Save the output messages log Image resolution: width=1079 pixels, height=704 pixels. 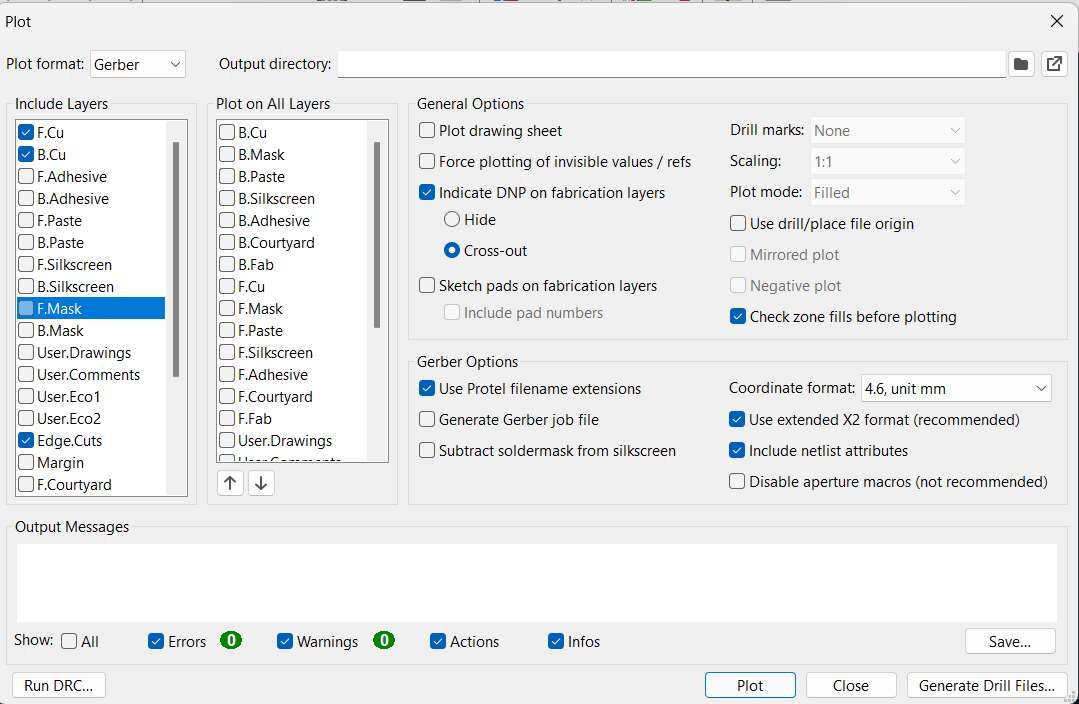(1009, 641)
